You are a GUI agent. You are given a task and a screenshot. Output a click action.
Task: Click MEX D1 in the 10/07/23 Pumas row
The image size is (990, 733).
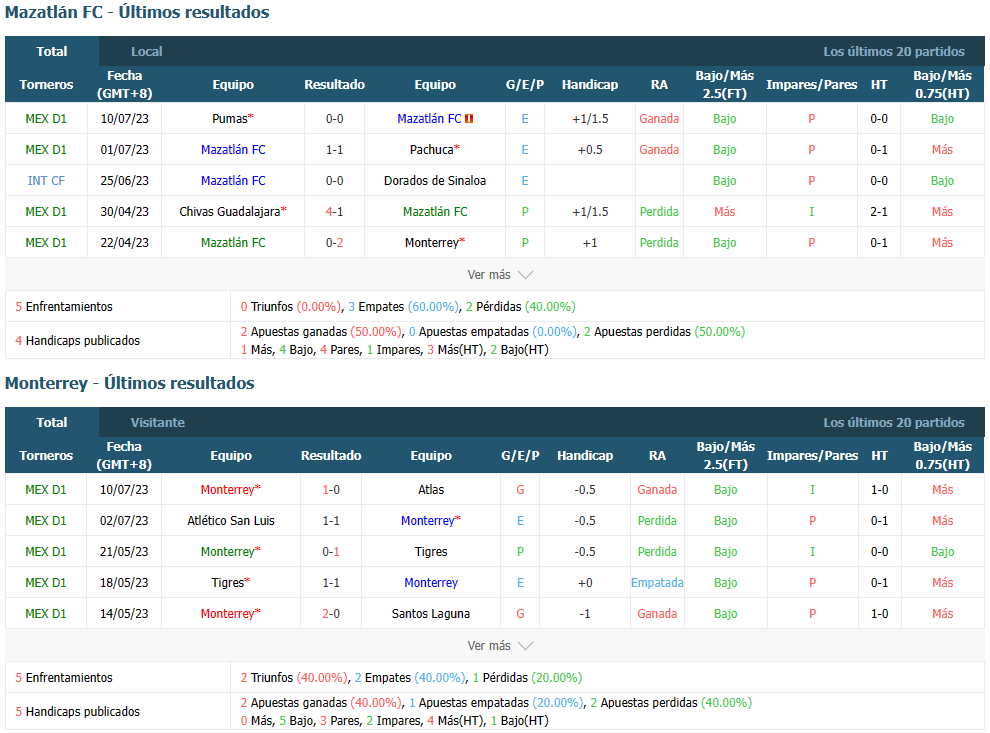pos(46,119)
